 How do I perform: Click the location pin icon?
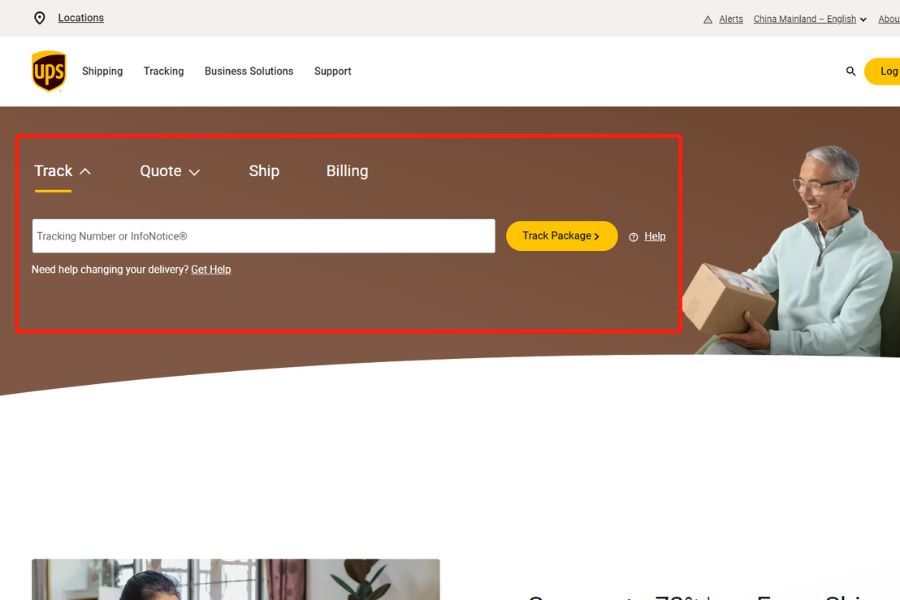click(x=40, y=18)
